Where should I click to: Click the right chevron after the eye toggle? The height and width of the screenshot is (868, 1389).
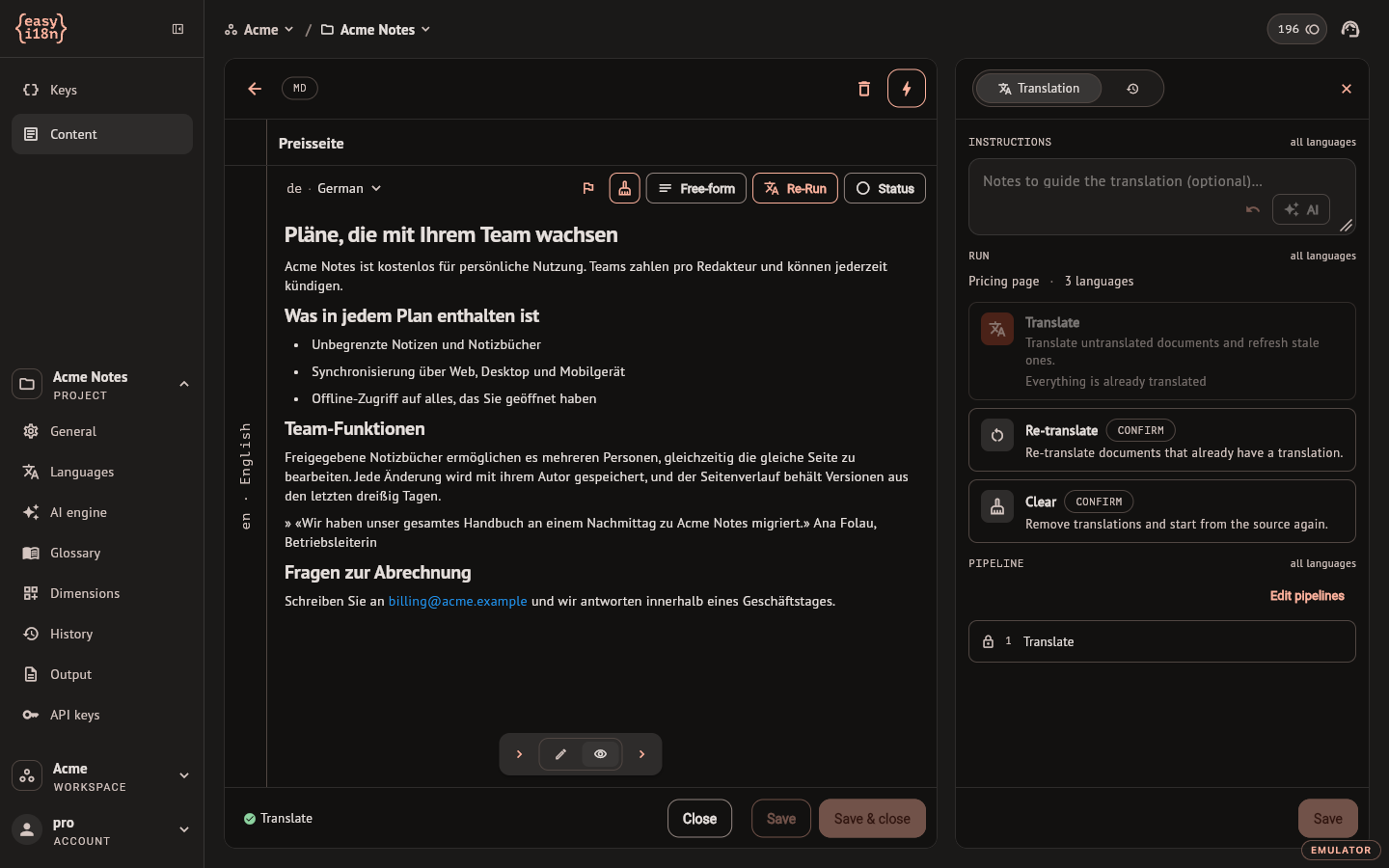click(x=642, y=754)
